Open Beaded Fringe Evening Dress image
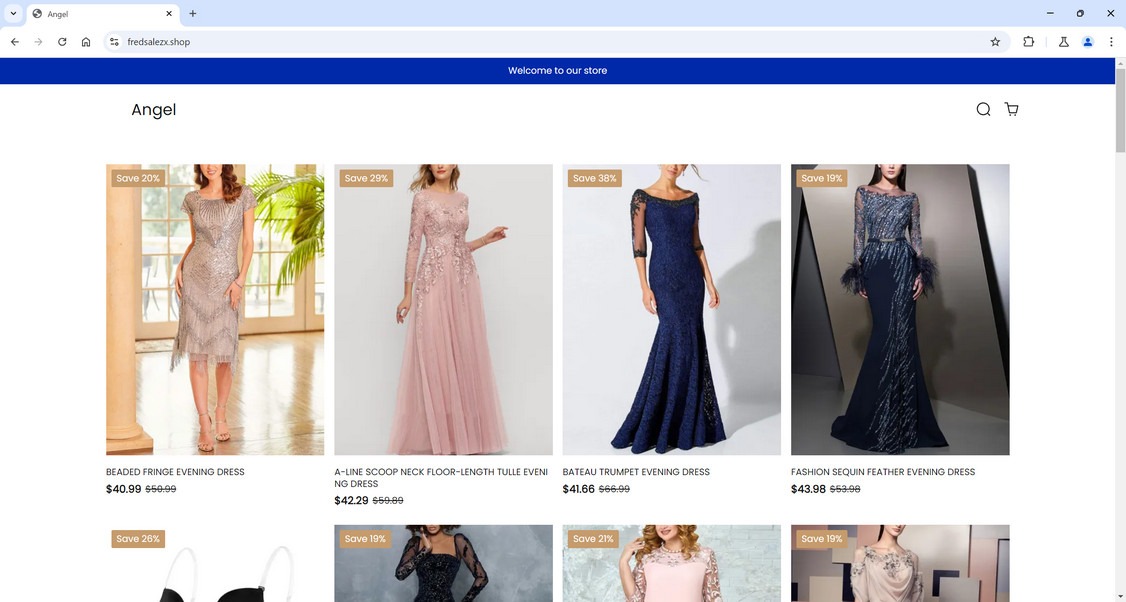Image resolution: width=1126 pixels, height=602 pixels. click(x=215, y=310)
